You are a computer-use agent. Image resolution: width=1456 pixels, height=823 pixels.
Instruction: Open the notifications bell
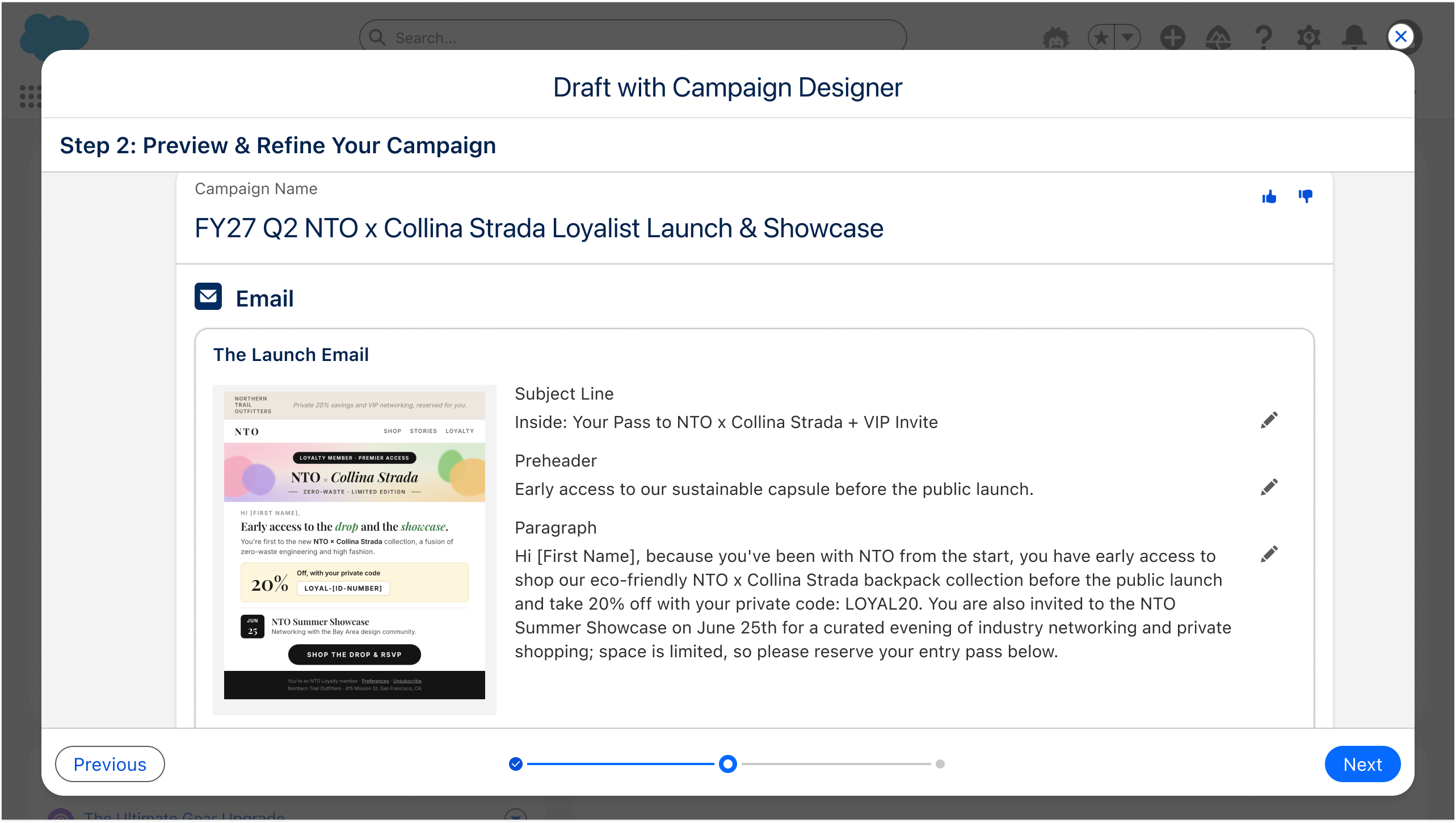coord(1354,38)
